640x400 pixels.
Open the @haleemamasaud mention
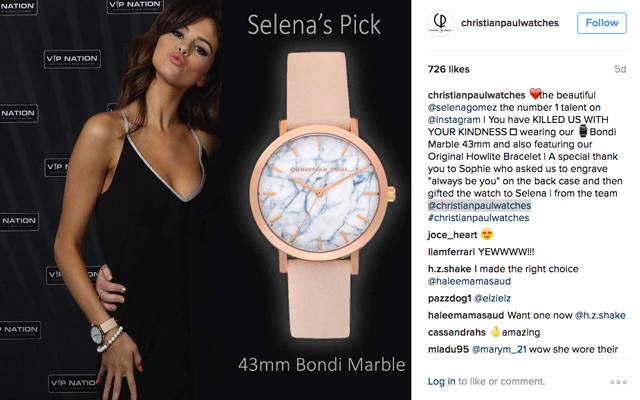coord(469,281)
